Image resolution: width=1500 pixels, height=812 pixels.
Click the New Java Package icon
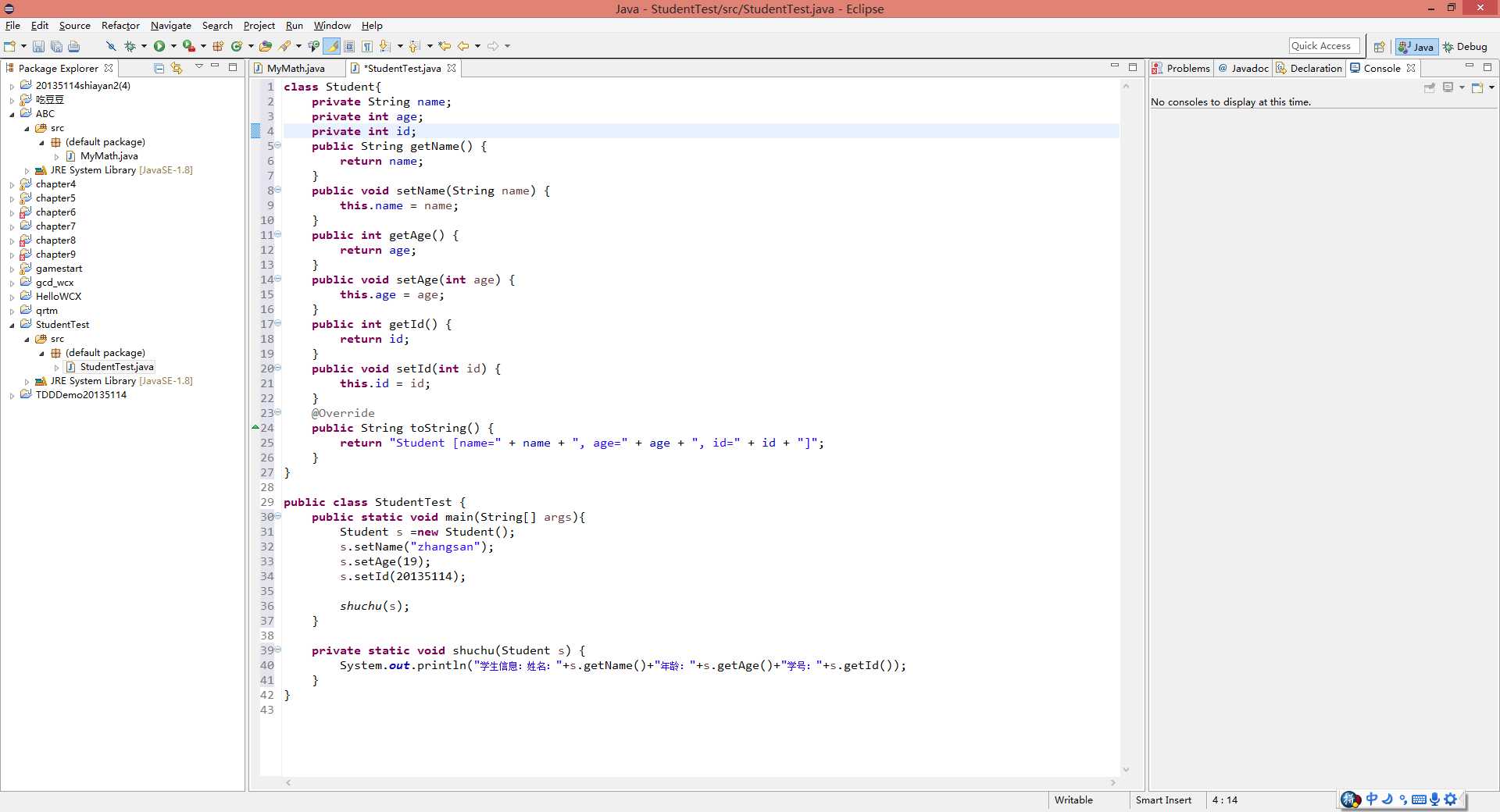[219, 47]
